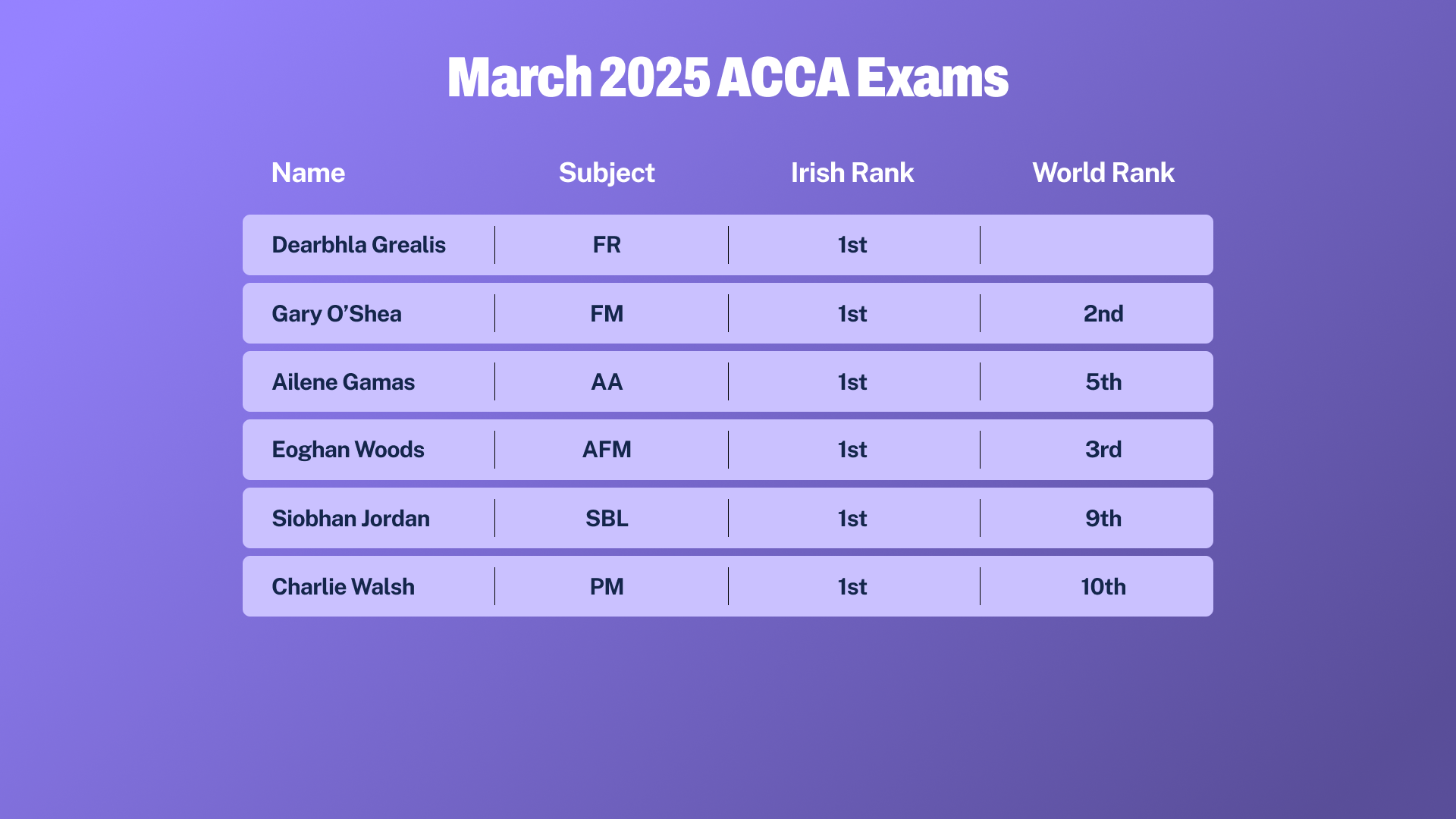The image size is (1456, 819).
Task: Select the 9th world rank cell
Action: click(1103, 519)
